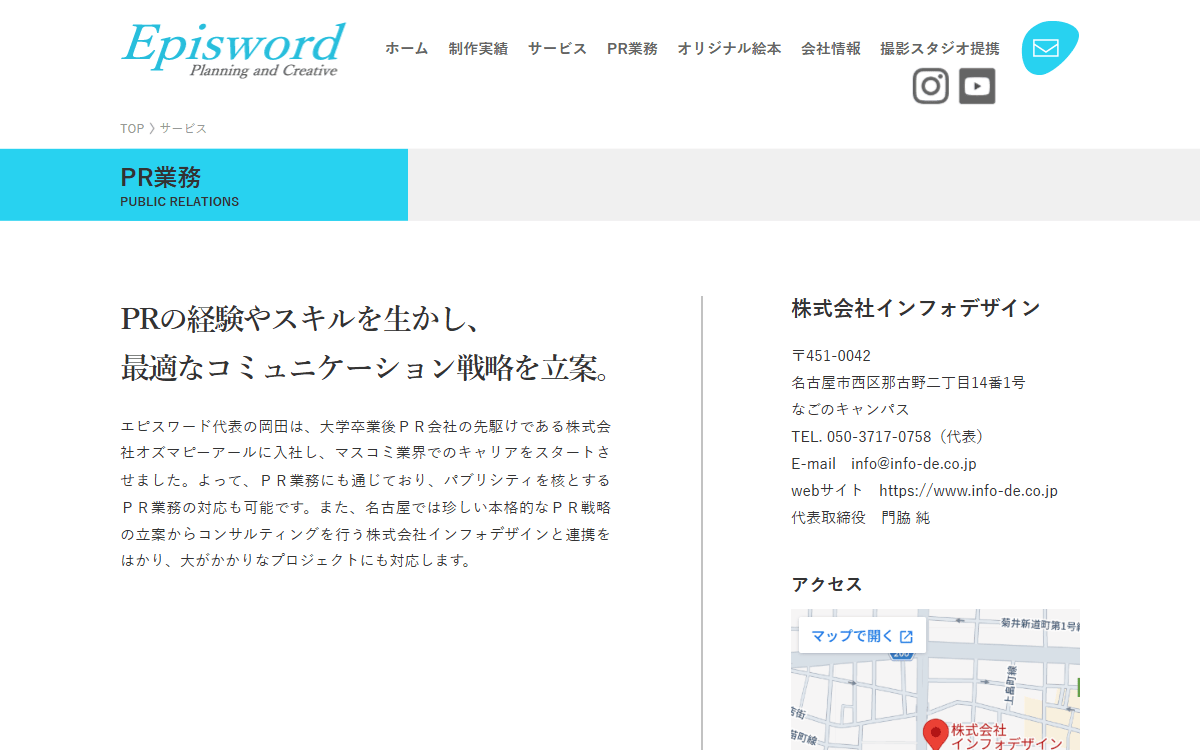The height and width of the screenshot is (750, 1200).
Task: Click the map label 株式会社インフォデザイン
Action: click(x=1006, y=737)
